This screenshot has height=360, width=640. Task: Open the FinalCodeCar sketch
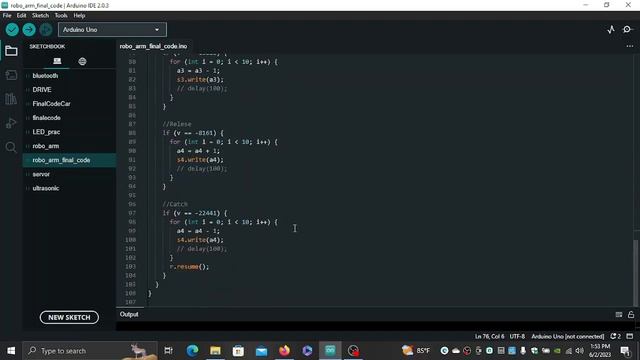[51, 104]
